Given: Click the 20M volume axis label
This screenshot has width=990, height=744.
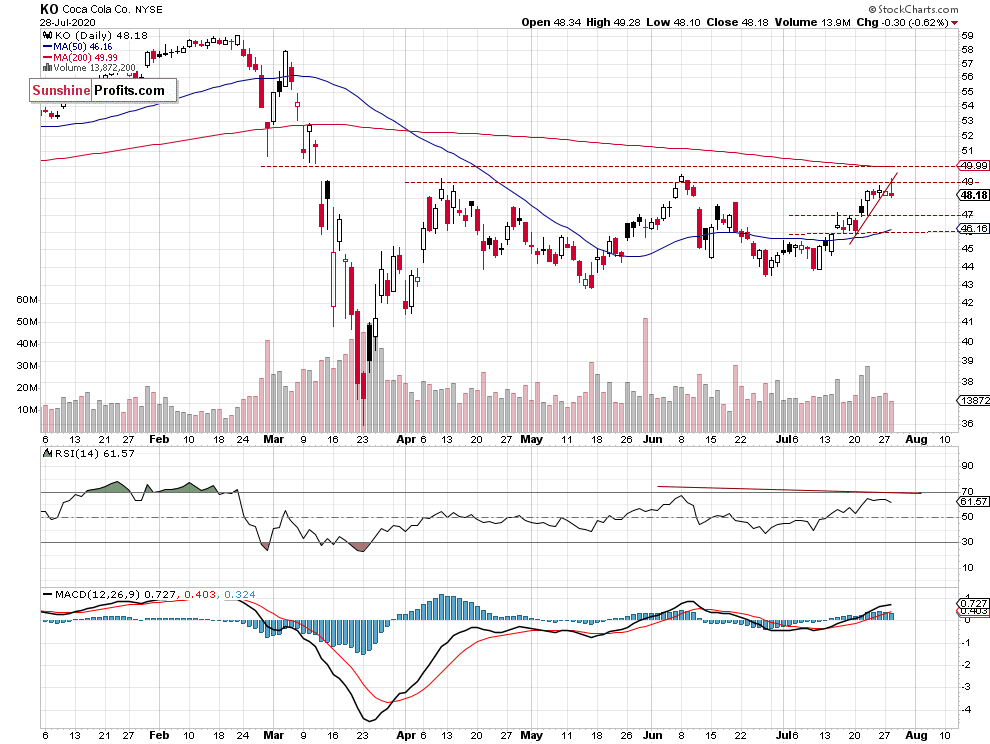Looking at the screenshot, I should (x=27, y=388).
